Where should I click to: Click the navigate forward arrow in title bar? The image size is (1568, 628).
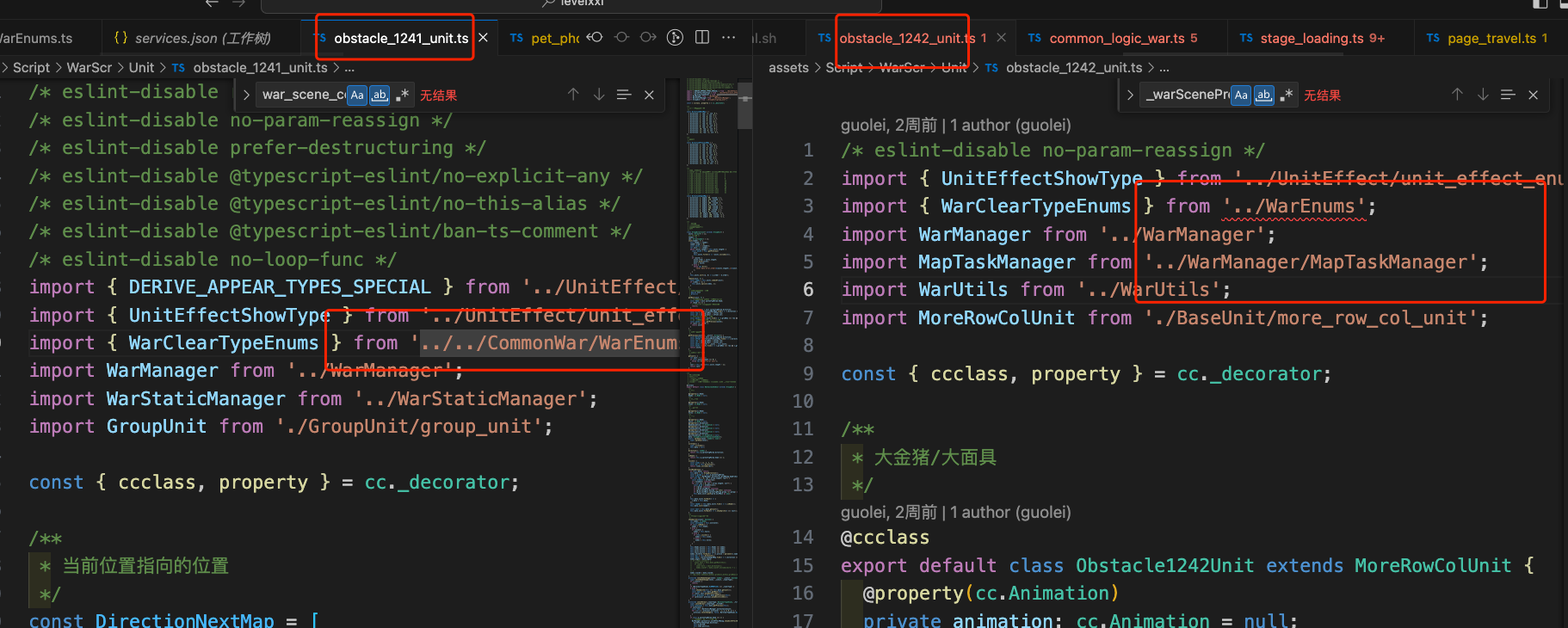tap(239, 3)
